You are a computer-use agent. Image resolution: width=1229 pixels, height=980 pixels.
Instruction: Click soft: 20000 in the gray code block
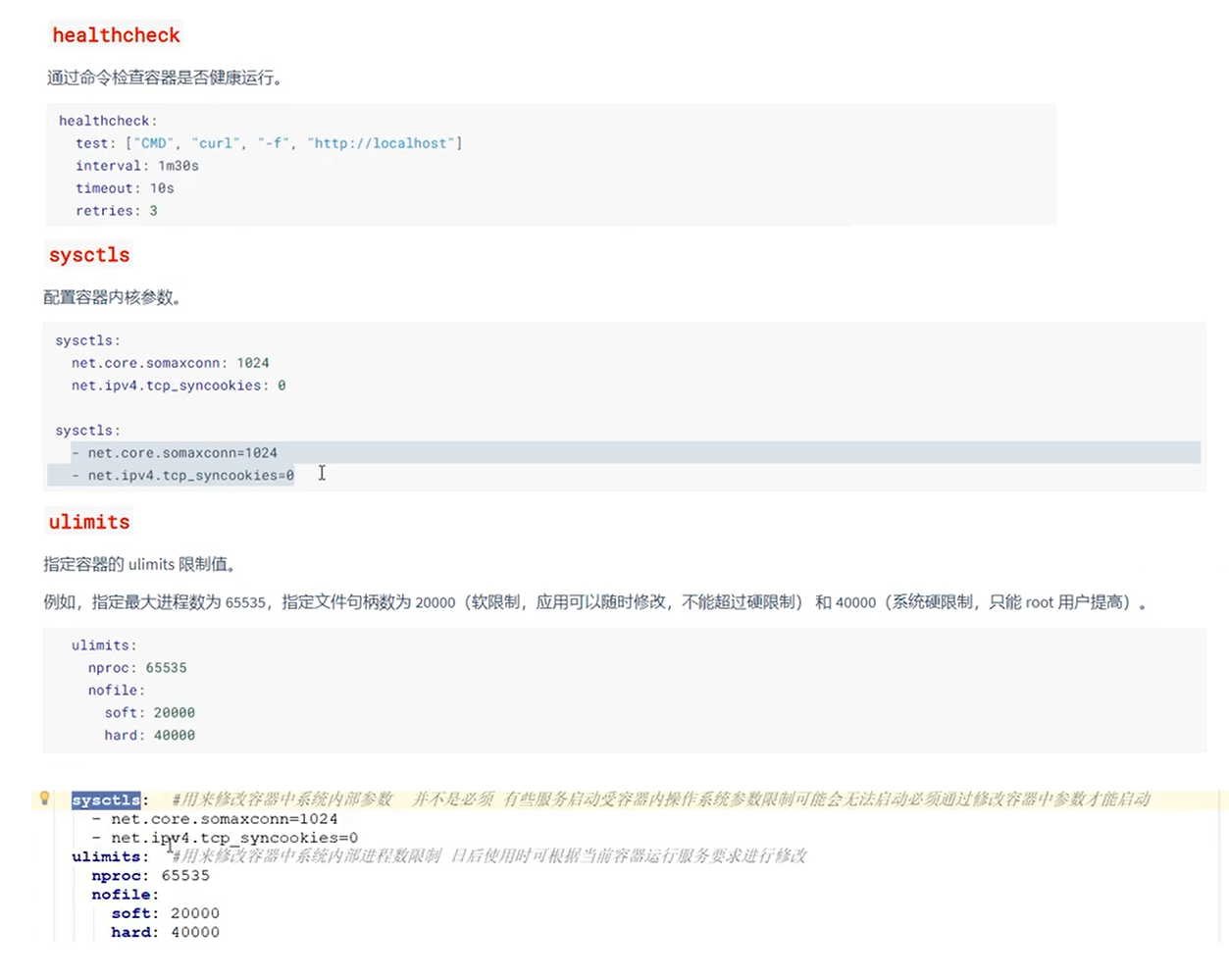149,713
